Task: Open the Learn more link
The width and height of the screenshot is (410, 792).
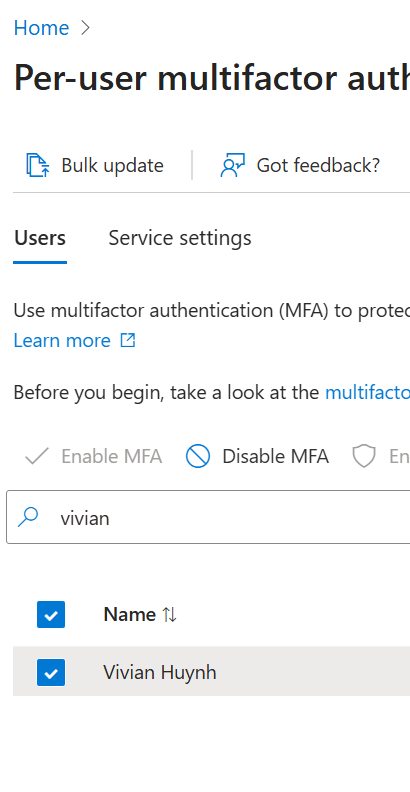Action: [x=62, y=340]
